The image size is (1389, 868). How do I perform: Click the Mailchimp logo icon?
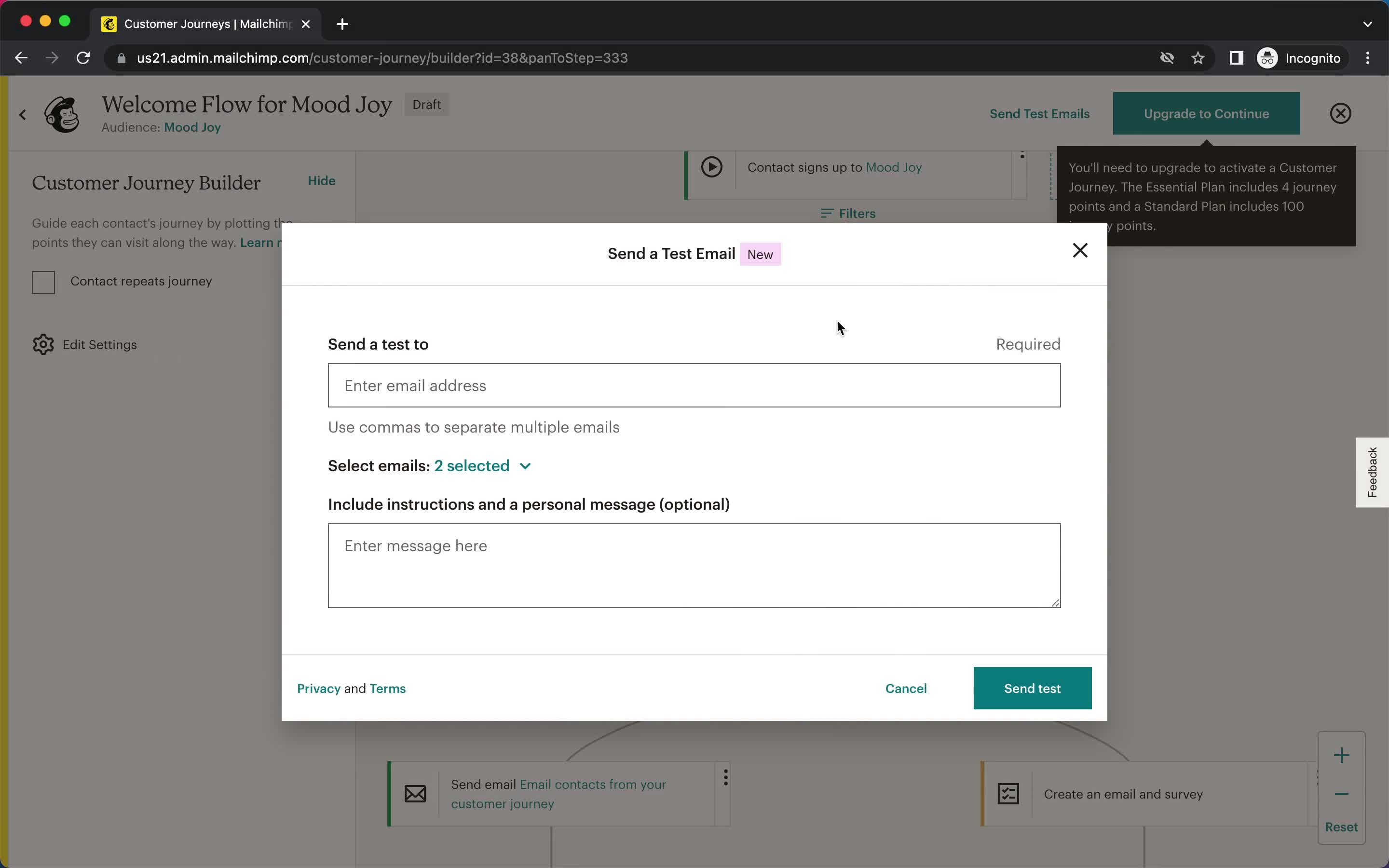pyautogui.click(x=62, y=112)
